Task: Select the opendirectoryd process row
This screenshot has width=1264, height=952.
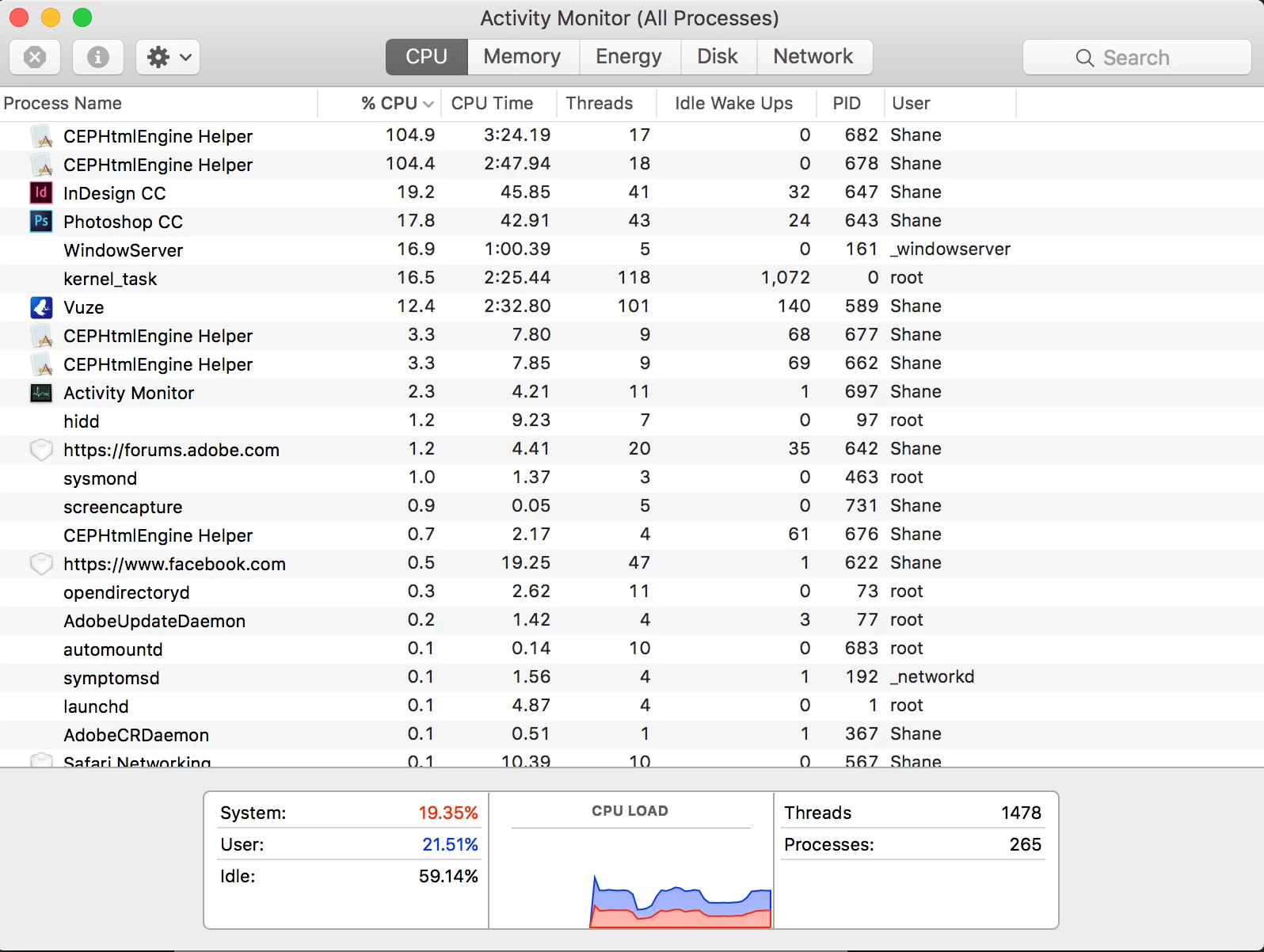Action: [632, 592]
